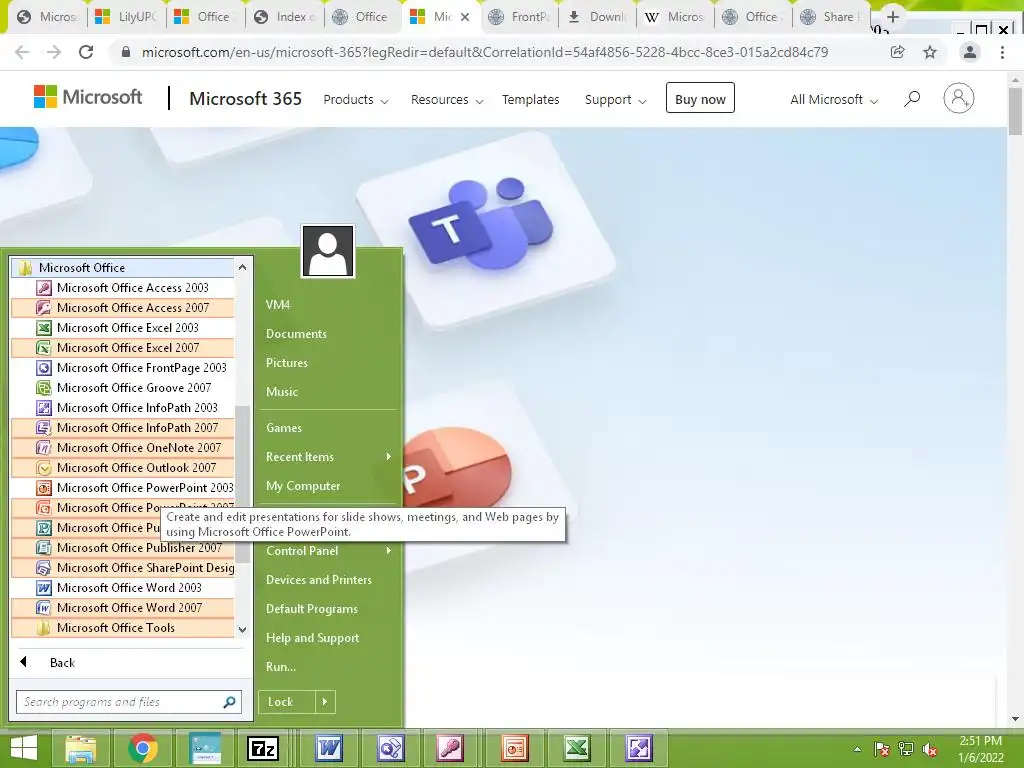Screen dimensions: 1024x768
Task: Click the Start button on taskbar
Action: click(24, 748)
